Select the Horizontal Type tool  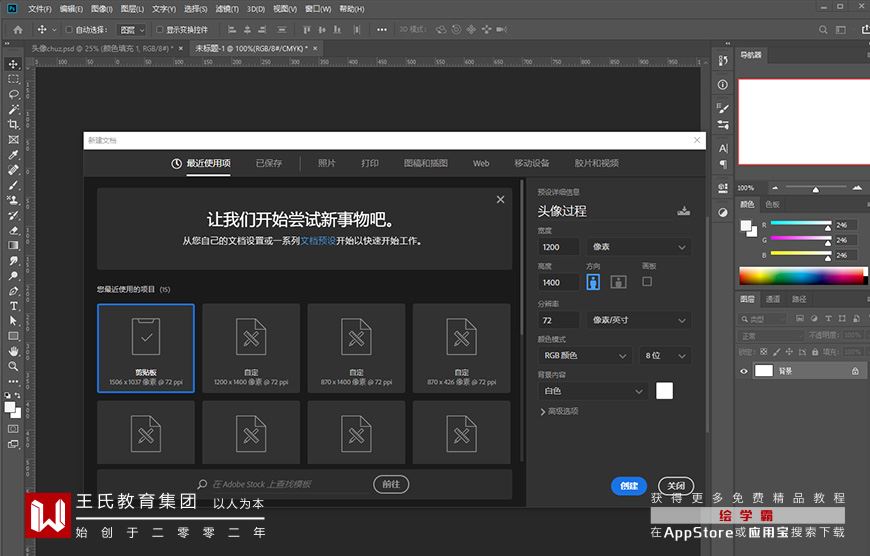coord(13,306)
